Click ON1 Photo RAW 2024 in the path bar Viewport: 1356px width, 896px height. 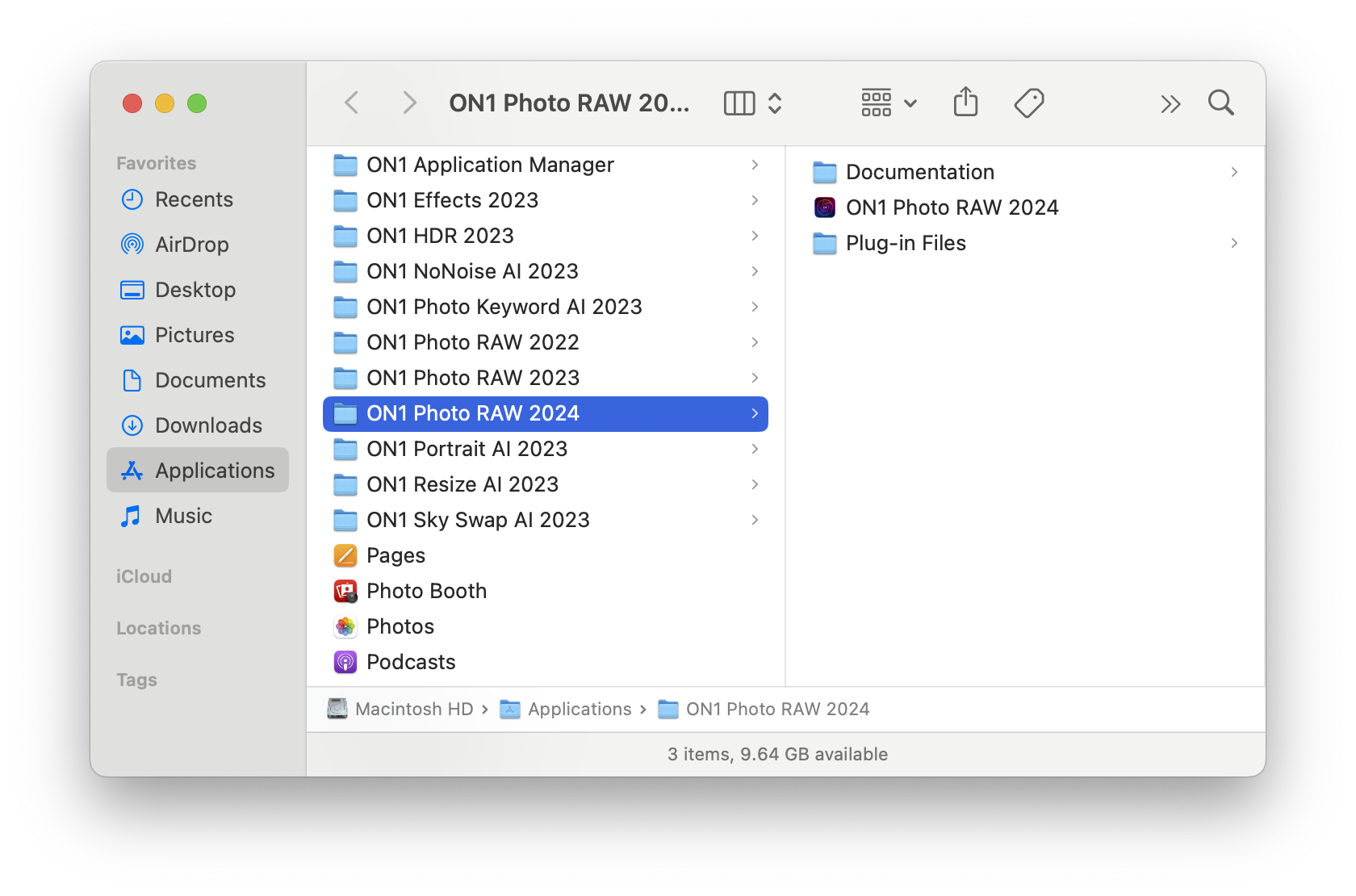click(x=764, y=709)
